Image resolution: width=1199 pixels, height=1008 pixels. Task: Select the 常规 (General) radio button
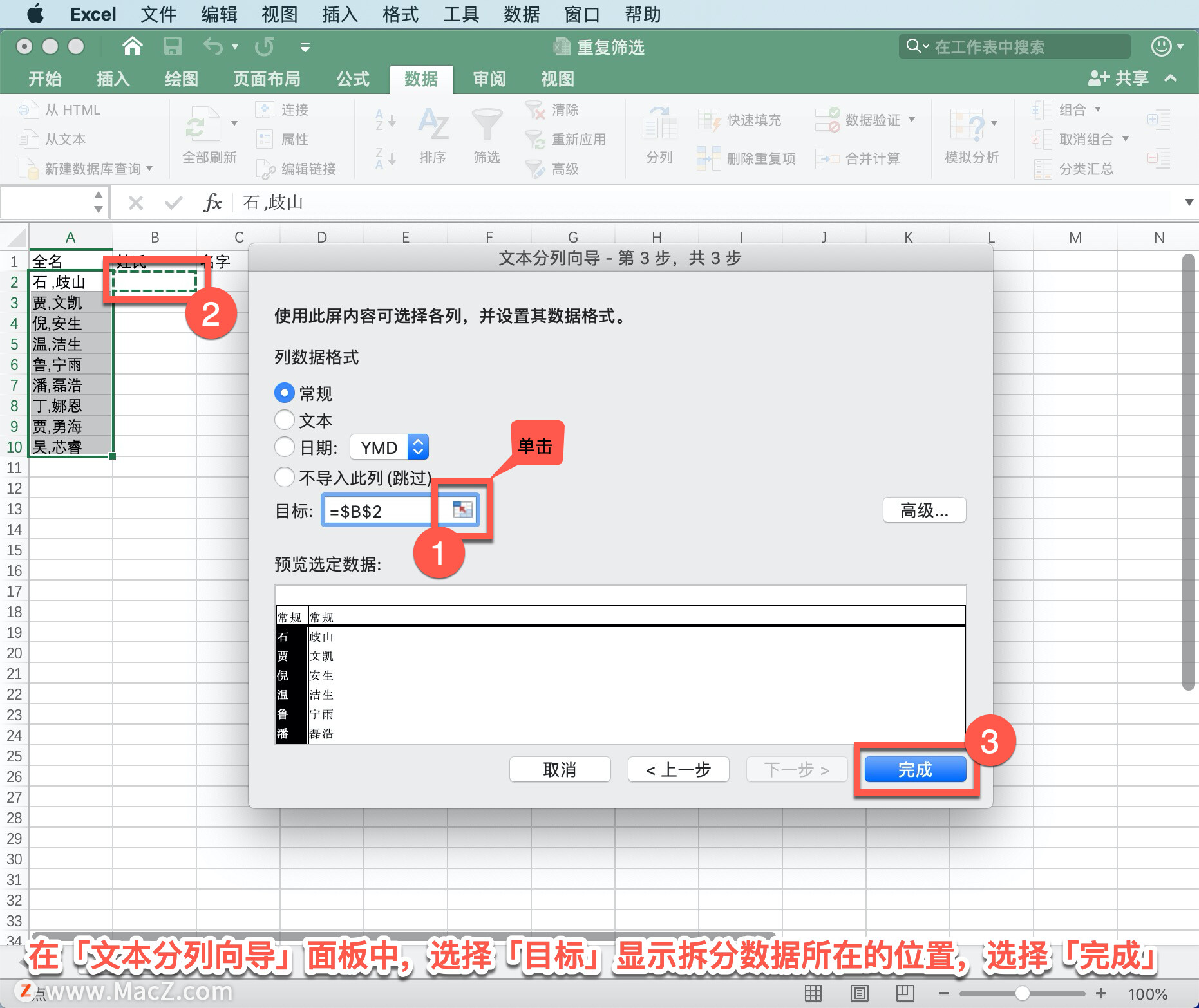(x=284, y=393)
